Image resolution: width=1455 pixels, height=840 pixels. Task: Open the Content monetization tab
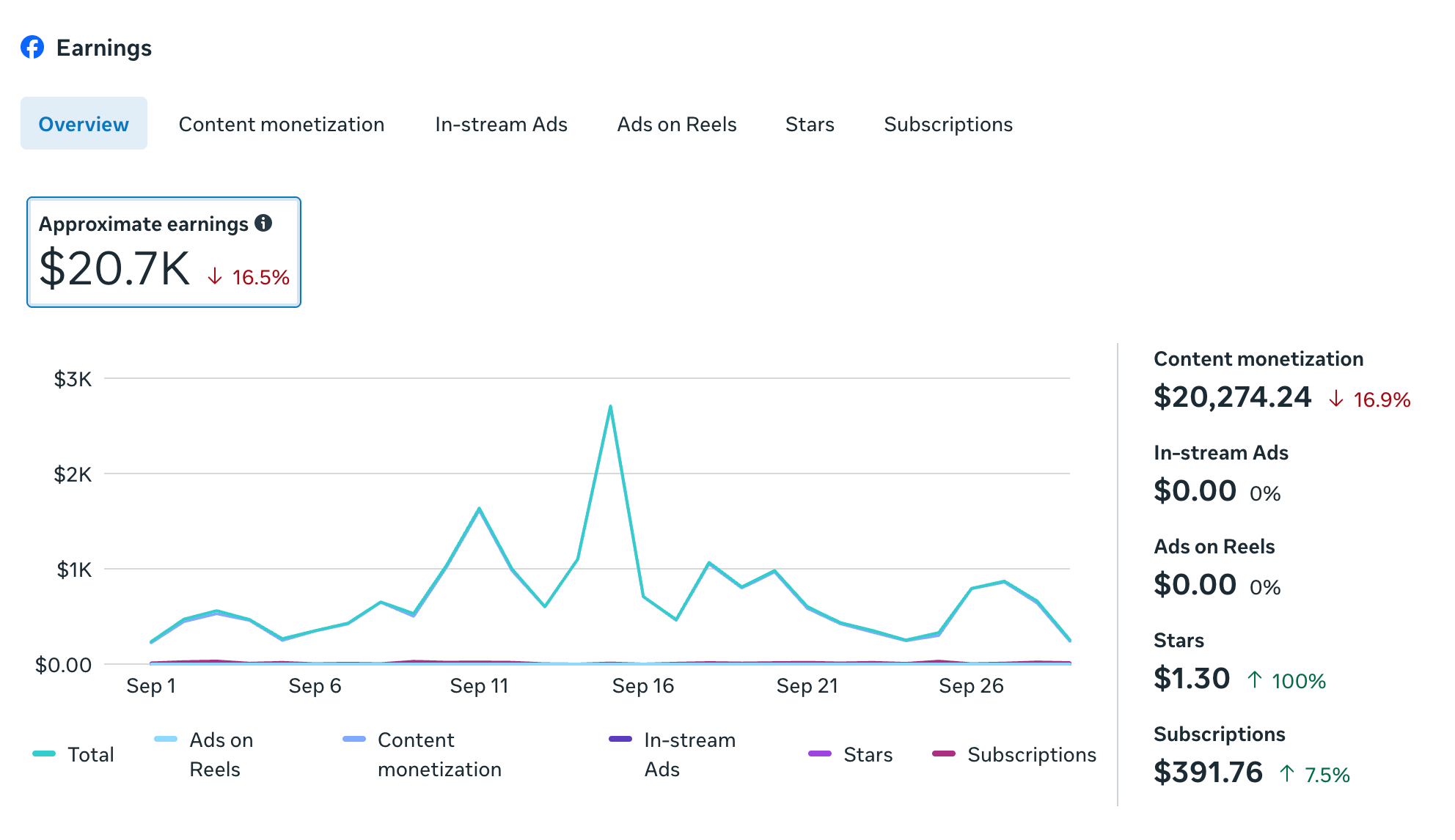tap(282, 124)
